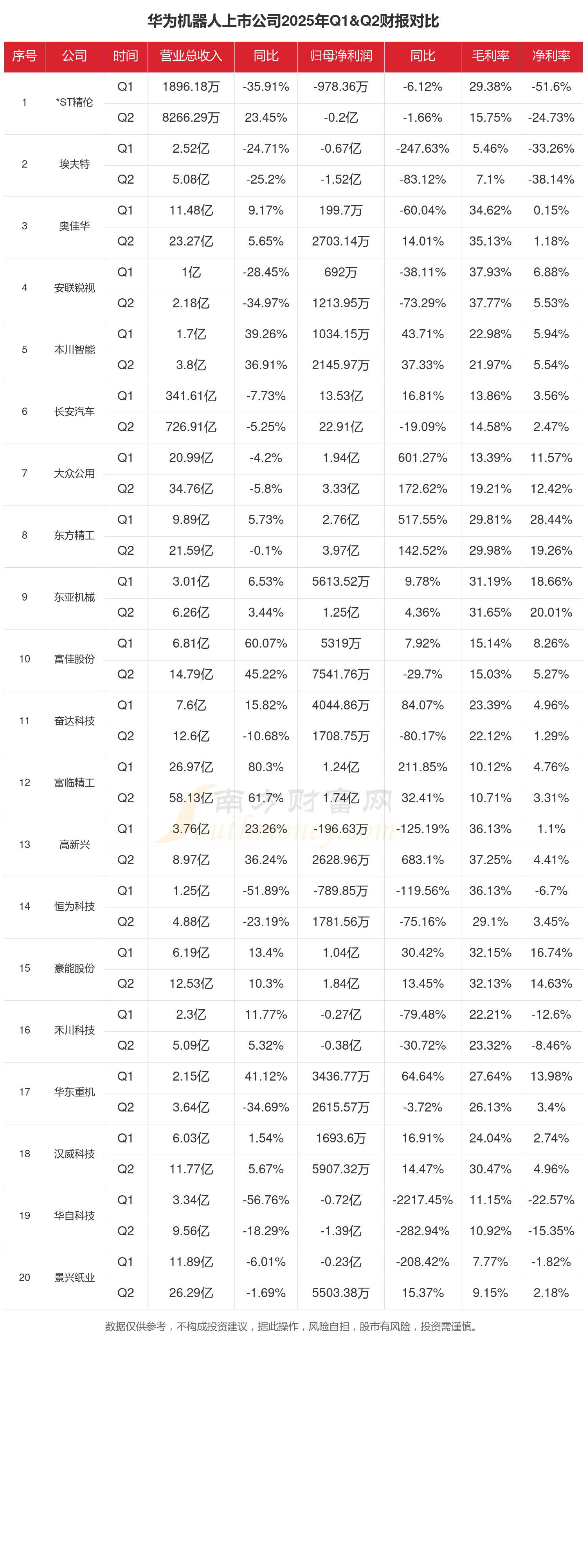Select the 东方精工 company cell
587x1568 pixels.
pyautogui.click(x=74, y=536)
